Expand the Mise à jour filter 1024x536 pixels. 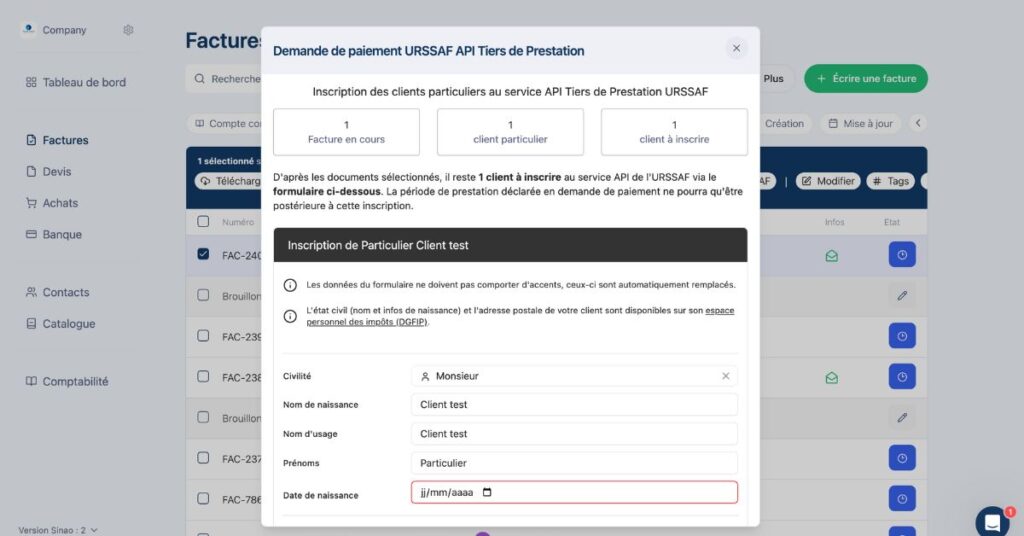pos(861,124)
